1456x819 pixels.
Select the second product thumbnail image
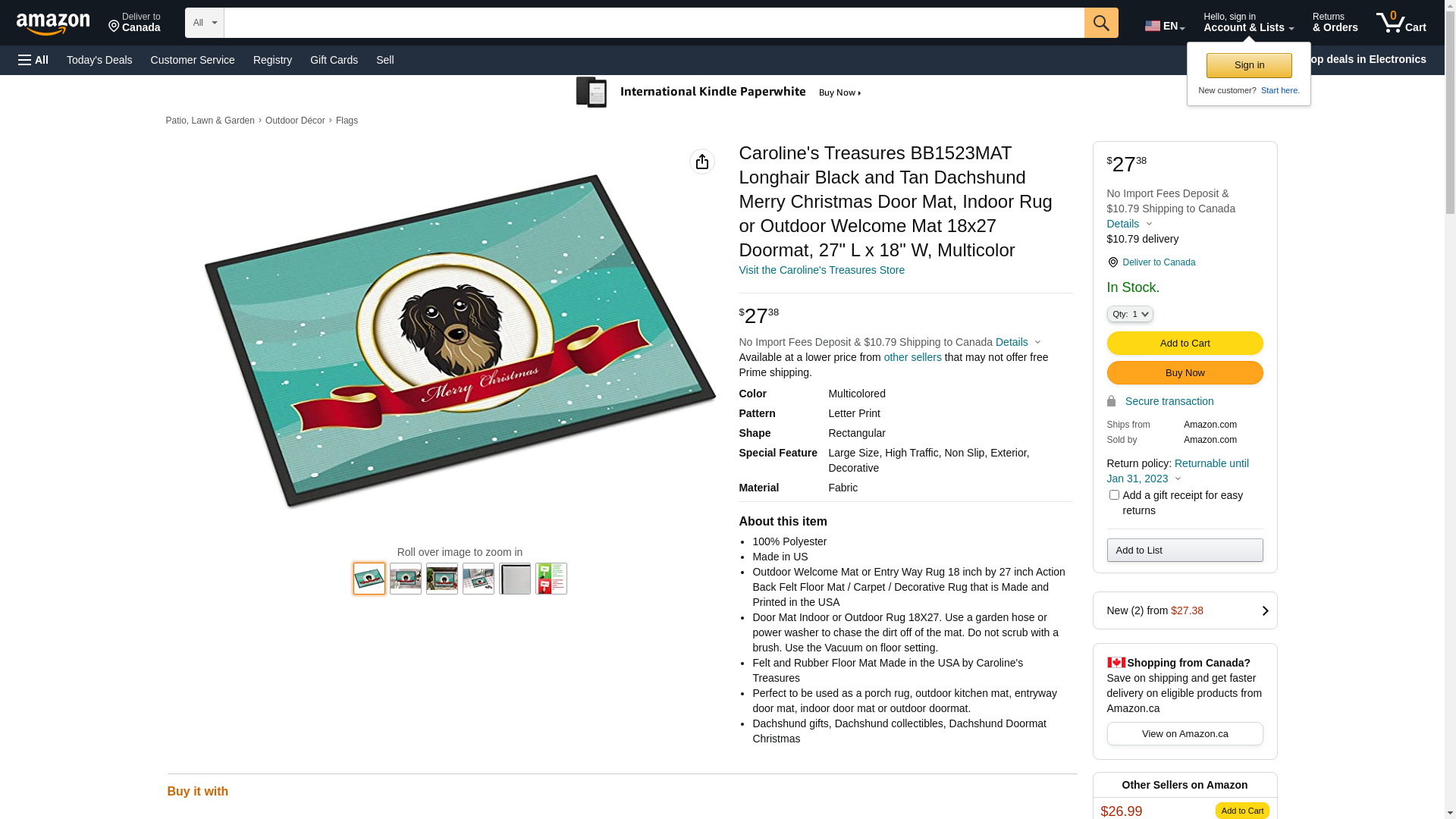406,579
